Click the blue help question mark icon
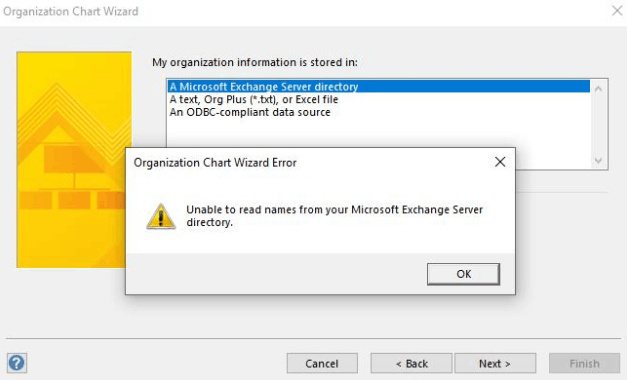Screen dimensions: 627x380 tap(16, 363)
